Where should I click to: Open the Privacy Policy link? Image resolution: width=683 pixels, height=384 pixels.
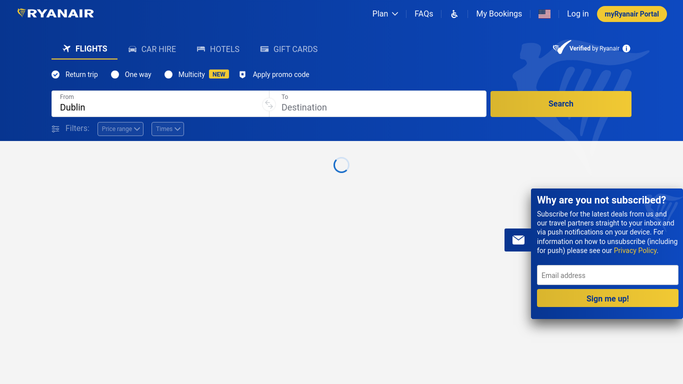point(635,250)
